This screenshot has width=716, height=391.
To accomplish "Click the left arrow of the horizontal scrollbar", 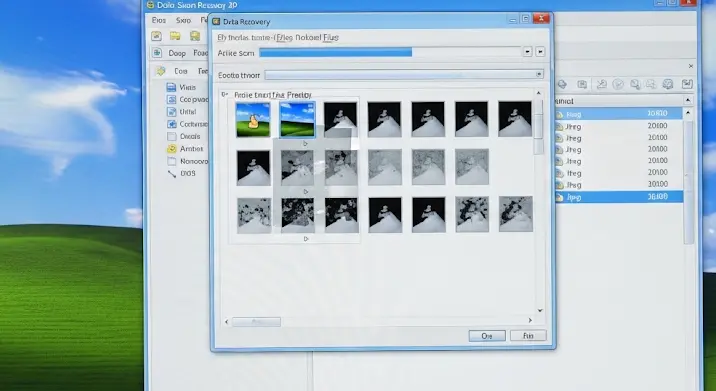I will [x=226, y=322].
